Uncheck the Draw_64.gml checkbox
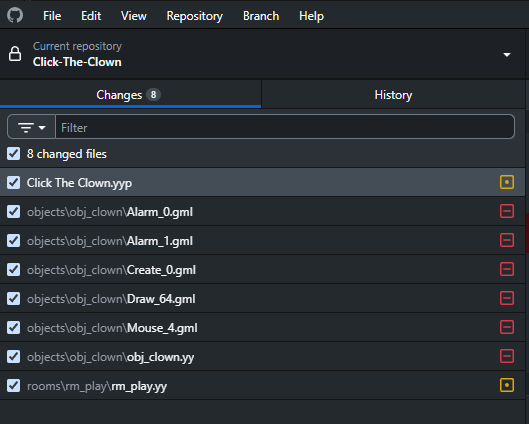 (x=13, y=299)
